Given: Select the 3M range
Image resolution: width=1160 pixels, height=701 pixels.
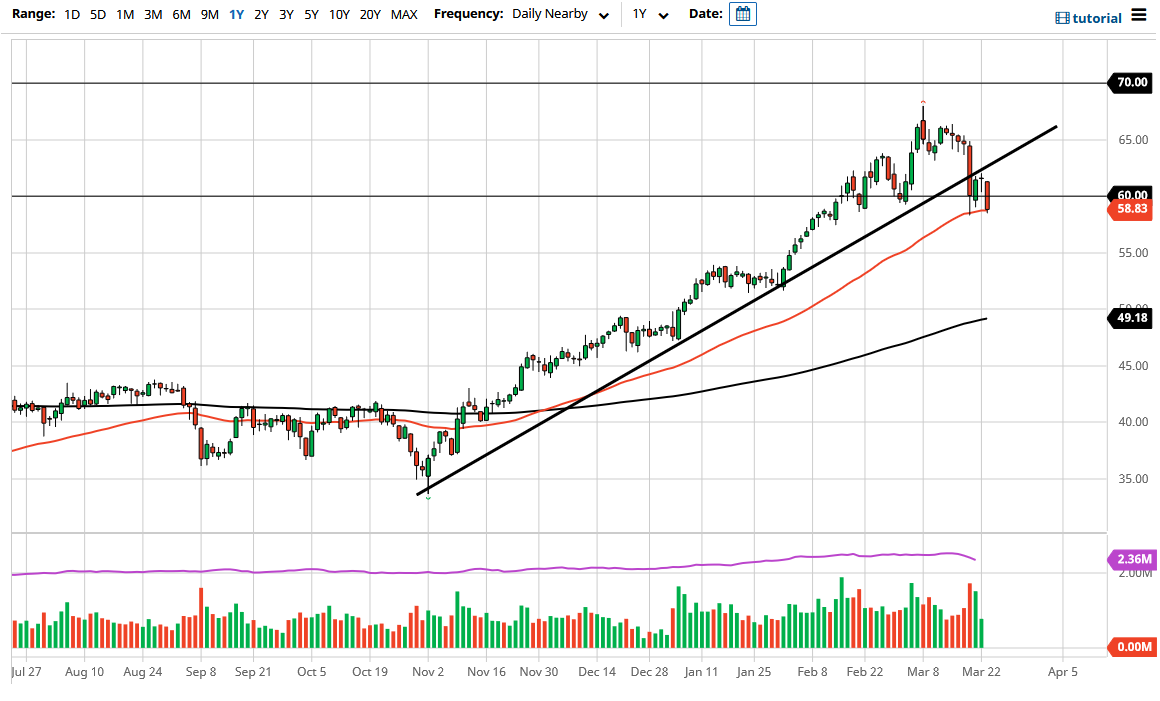Looking at the screenshot, I should pos(152,15).
